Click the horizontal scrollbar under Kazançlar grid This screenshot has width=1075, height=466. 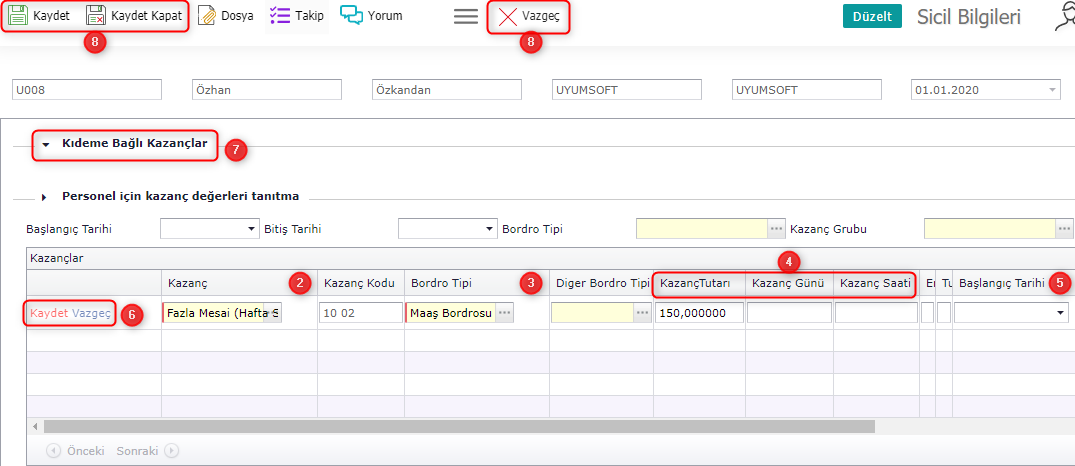coord(459,426)
